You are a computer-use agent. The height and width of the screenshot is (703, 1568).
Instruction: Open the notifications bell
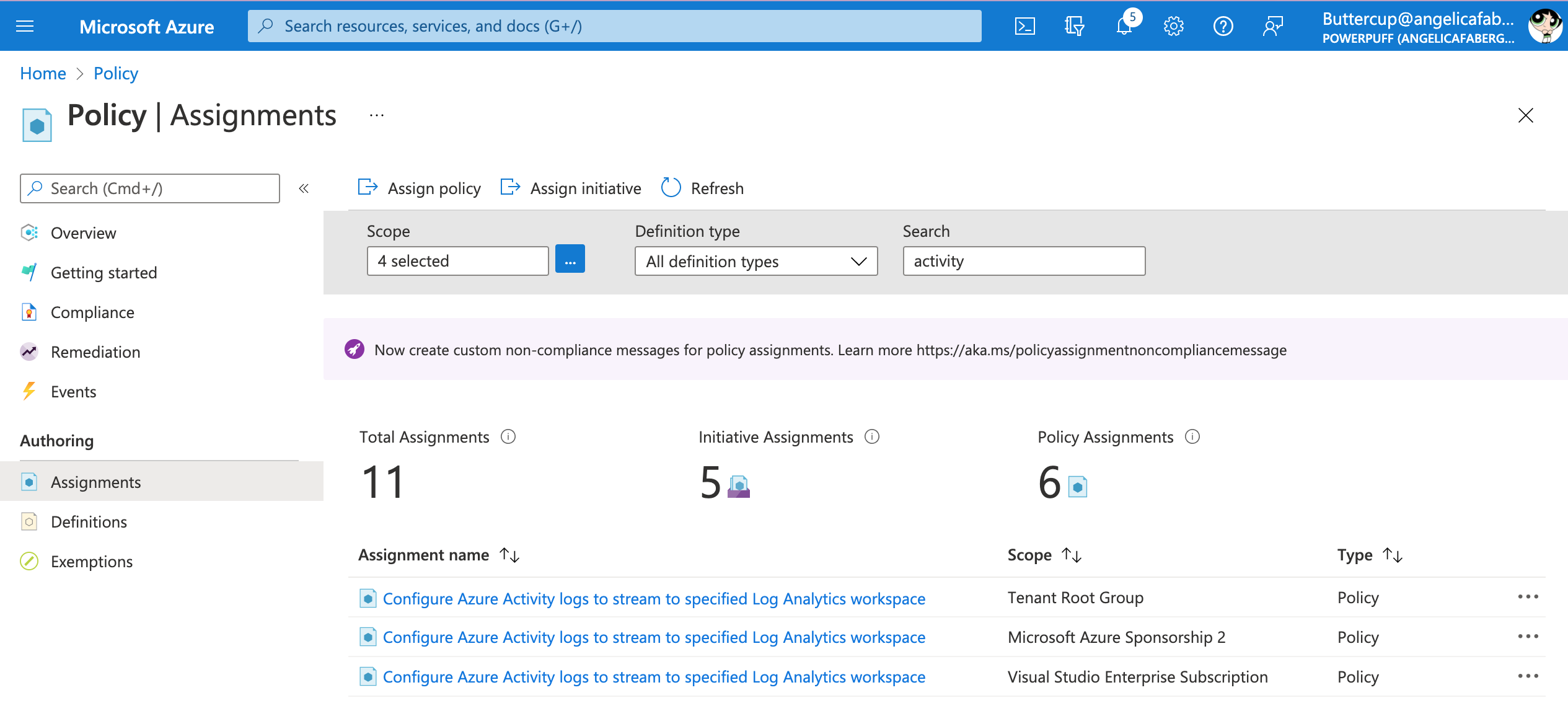coord(1123,25)
